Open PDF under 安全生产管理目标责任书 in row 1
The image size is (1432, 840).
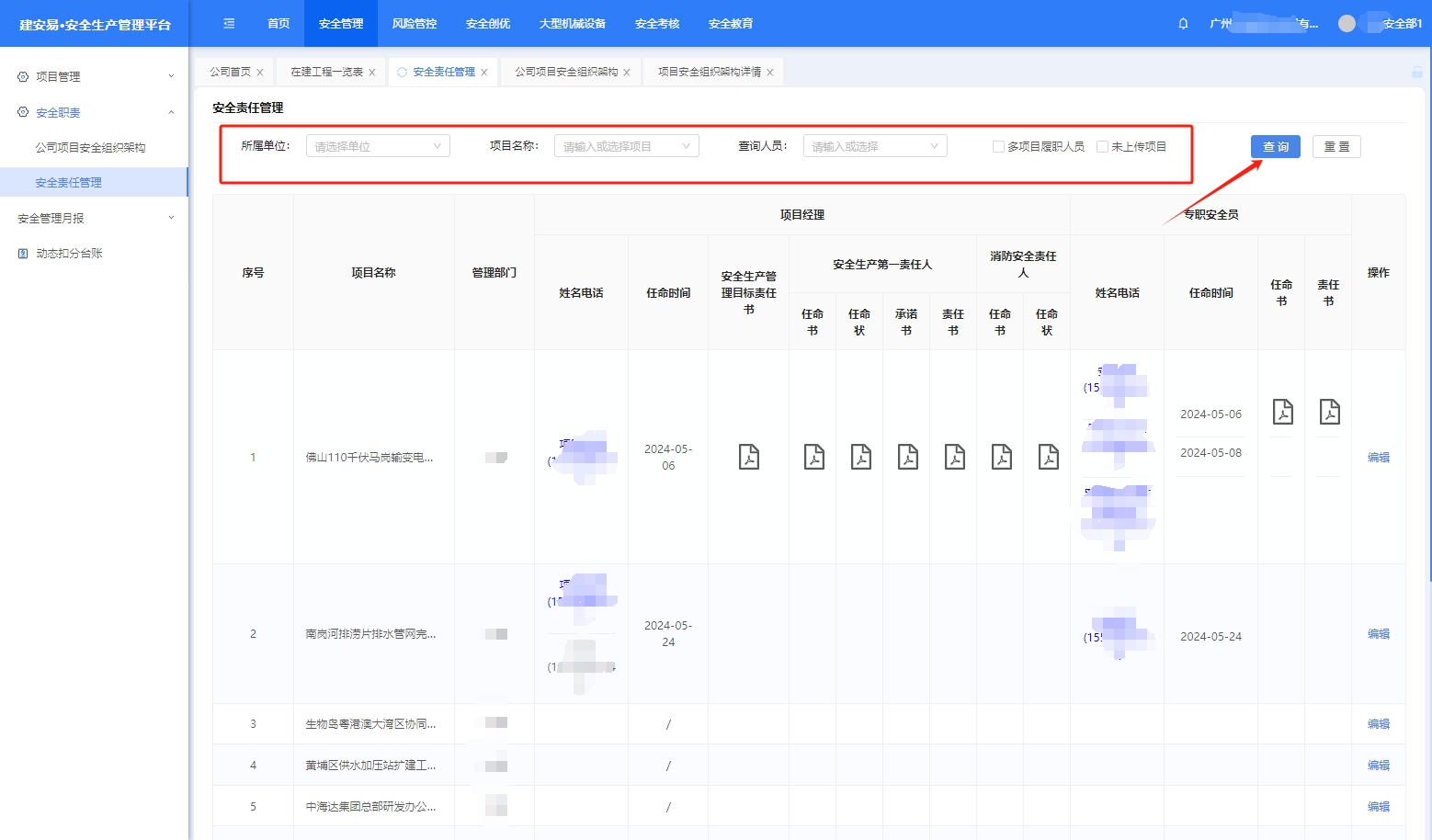click(x=749, y=457)
